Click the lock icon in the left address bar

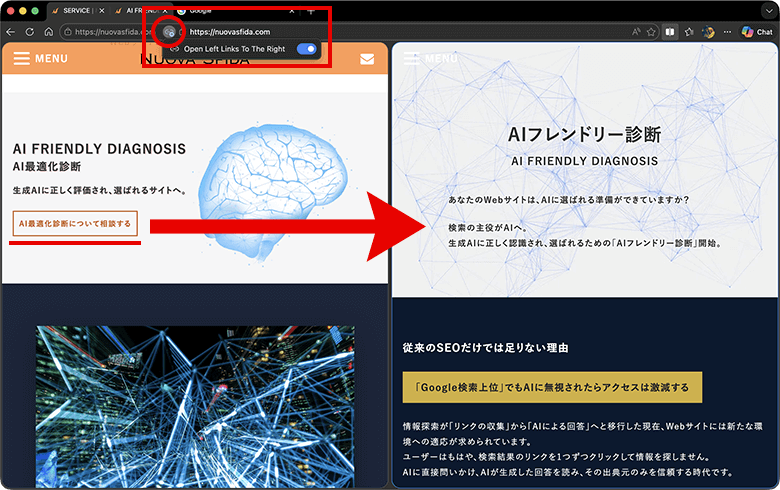[68, 32]
